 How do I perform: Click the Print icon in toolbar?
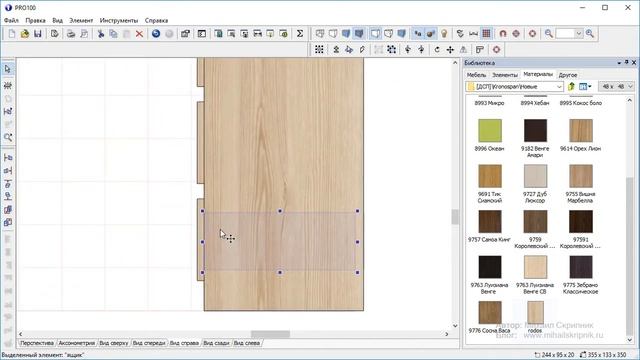click(71, 34)
